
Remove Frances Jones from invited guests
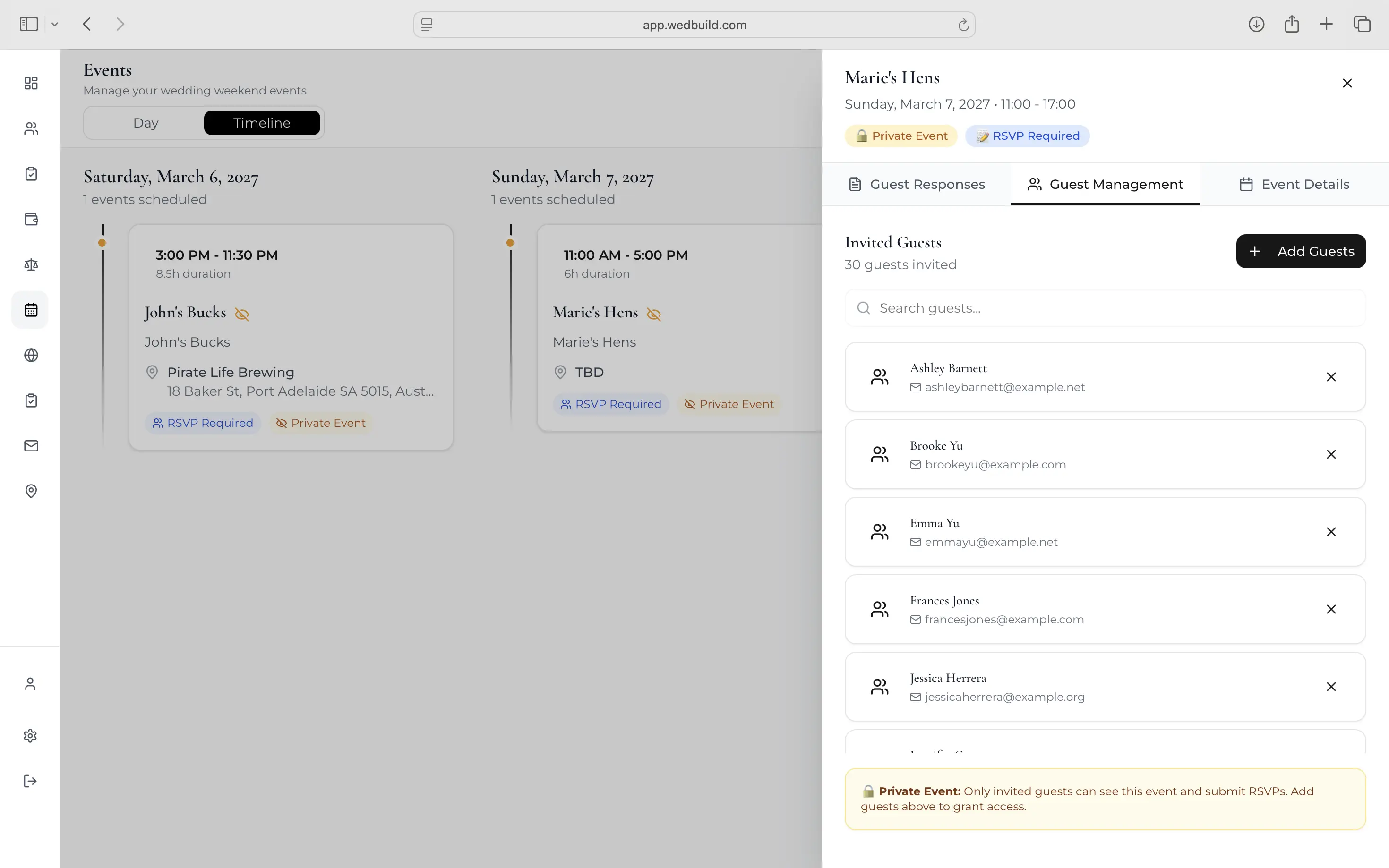[1331, 610]
